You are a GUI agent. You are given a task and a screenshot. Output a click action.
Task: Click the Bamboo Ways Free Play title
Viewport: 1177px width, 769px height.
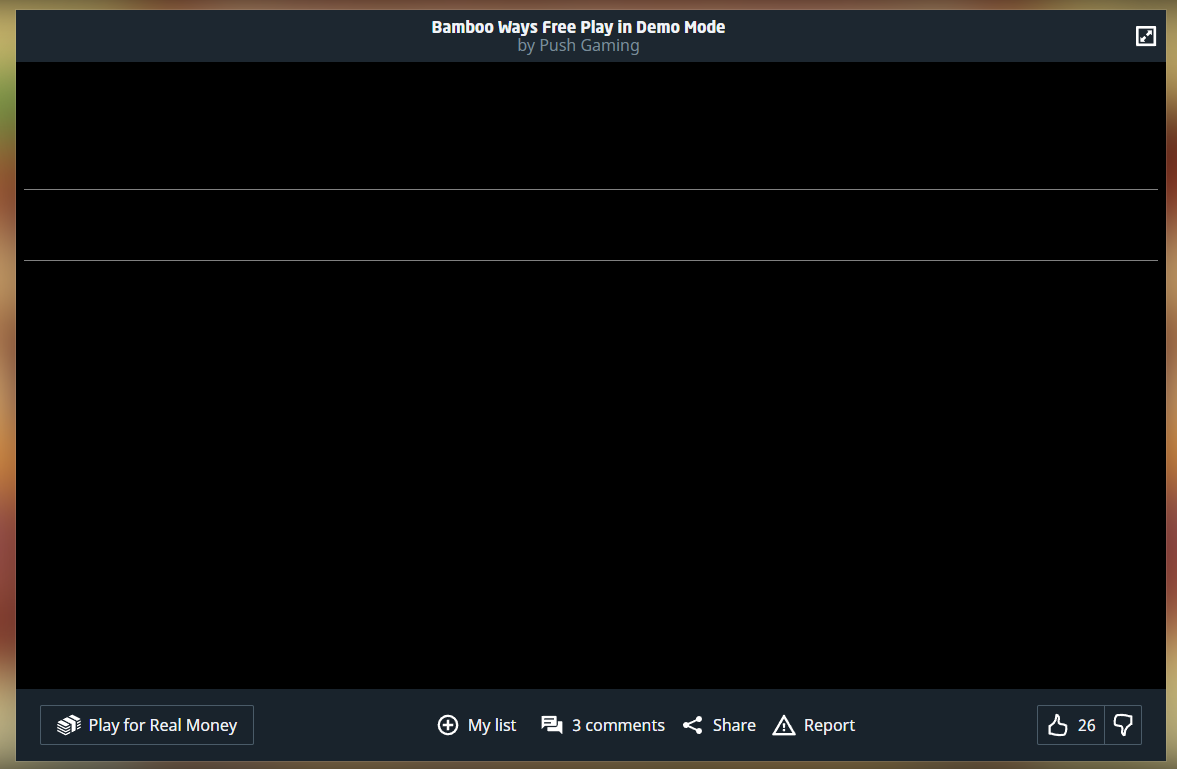[x=578, y=27]
